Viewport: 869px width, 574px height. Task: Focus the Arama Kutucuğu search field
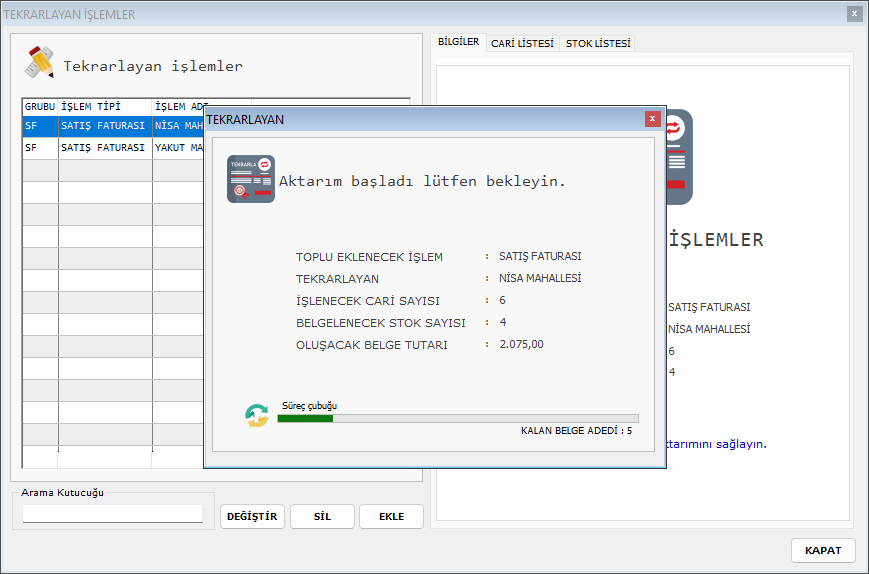pyautogui.click(x=113, y=514)
